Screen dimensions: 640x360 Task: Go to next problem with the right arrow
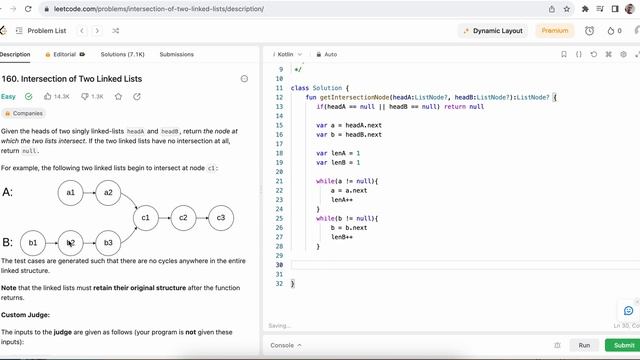click(97, 31)
